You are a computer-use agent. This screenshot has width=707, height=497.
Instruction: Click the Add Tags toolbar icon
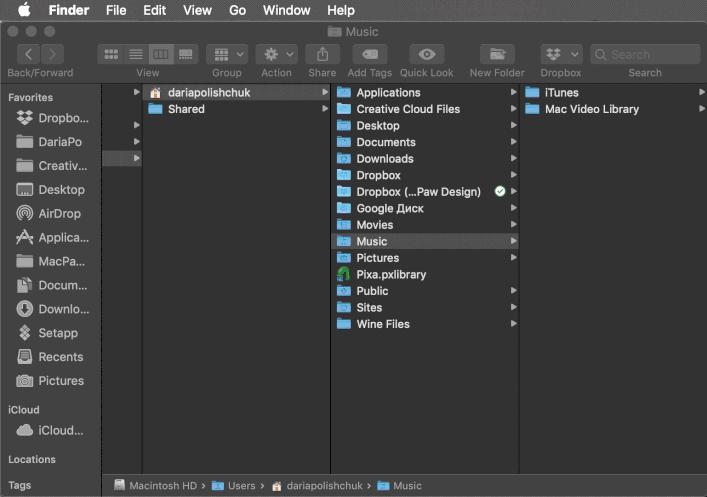click(370, 55)
